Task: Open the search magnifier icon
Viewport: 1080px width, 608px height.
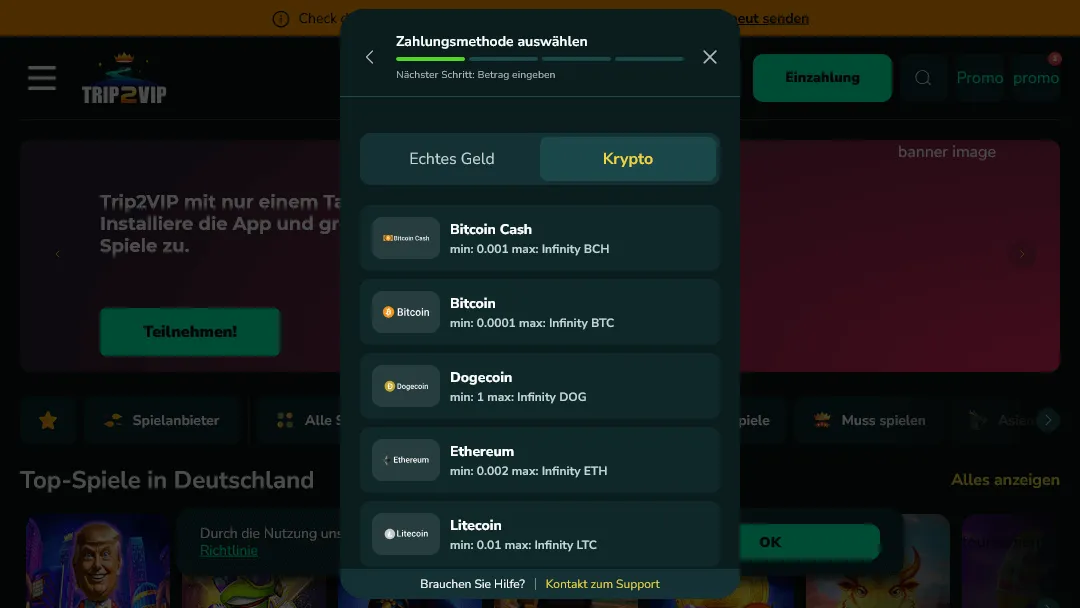Action: point(923,78)
